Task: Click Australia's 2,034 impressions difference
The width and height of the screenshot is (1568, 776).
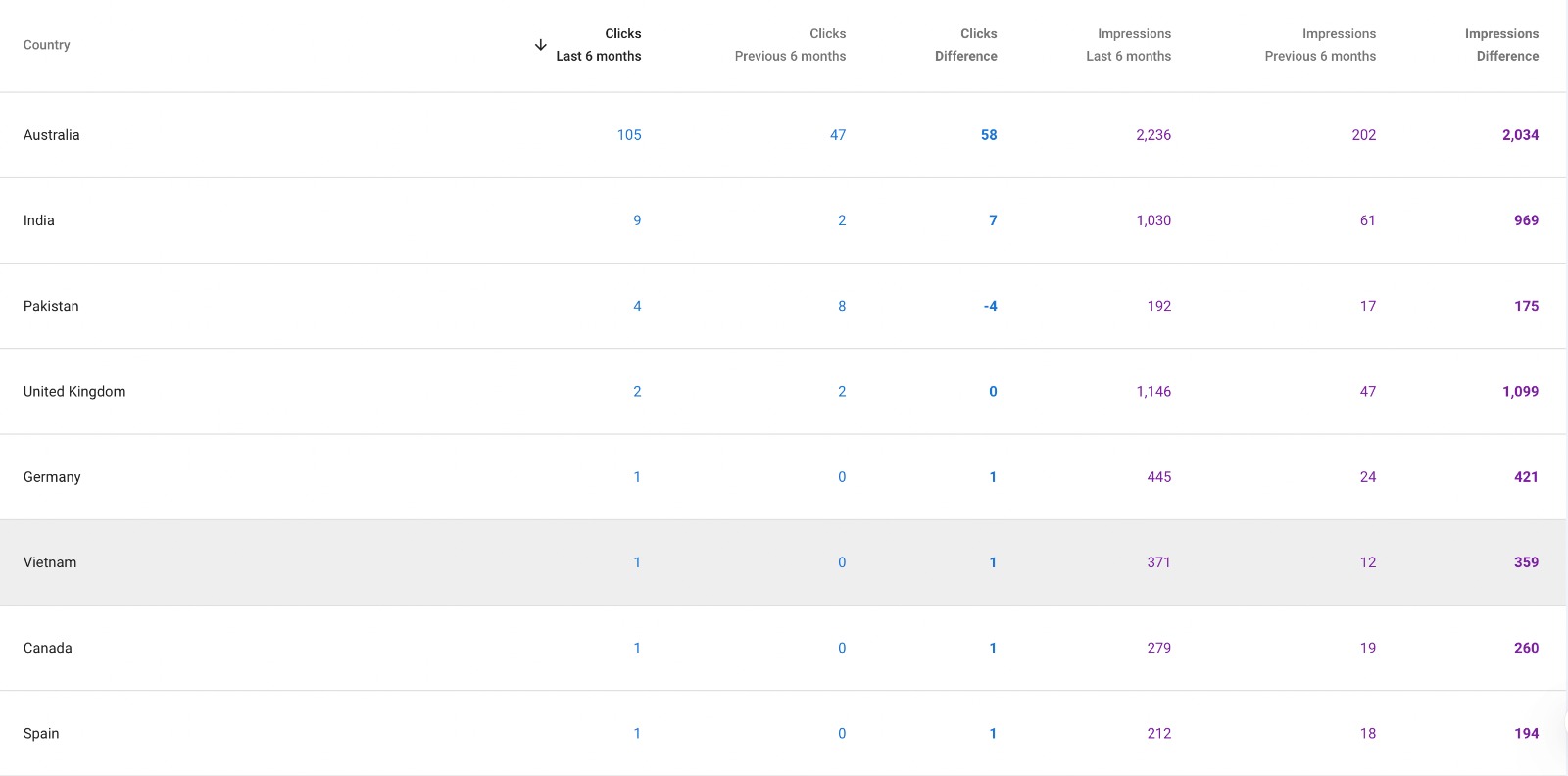Action: point(1520,135)
